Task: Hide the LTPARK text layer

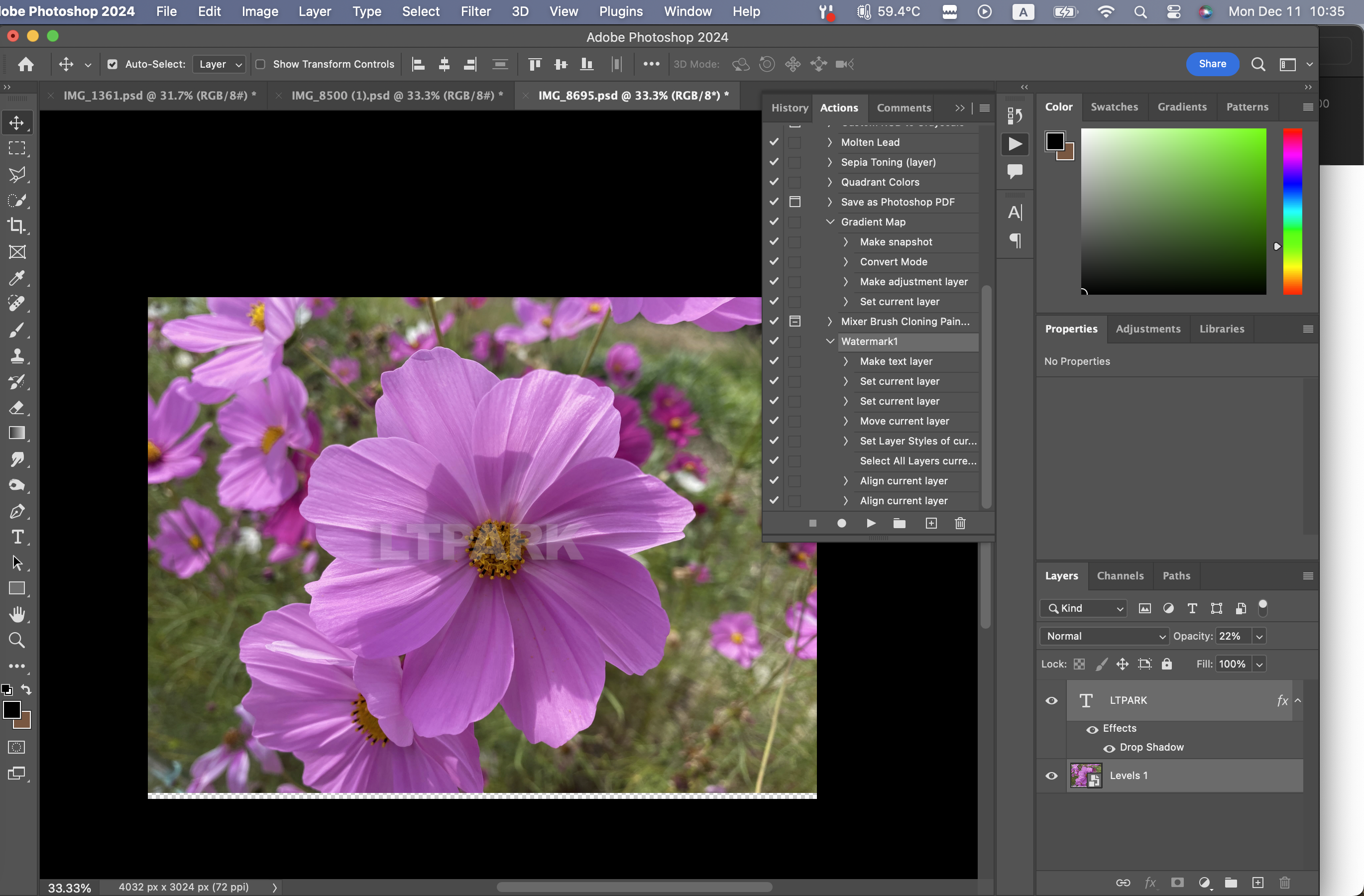Action: (1051, 701)
